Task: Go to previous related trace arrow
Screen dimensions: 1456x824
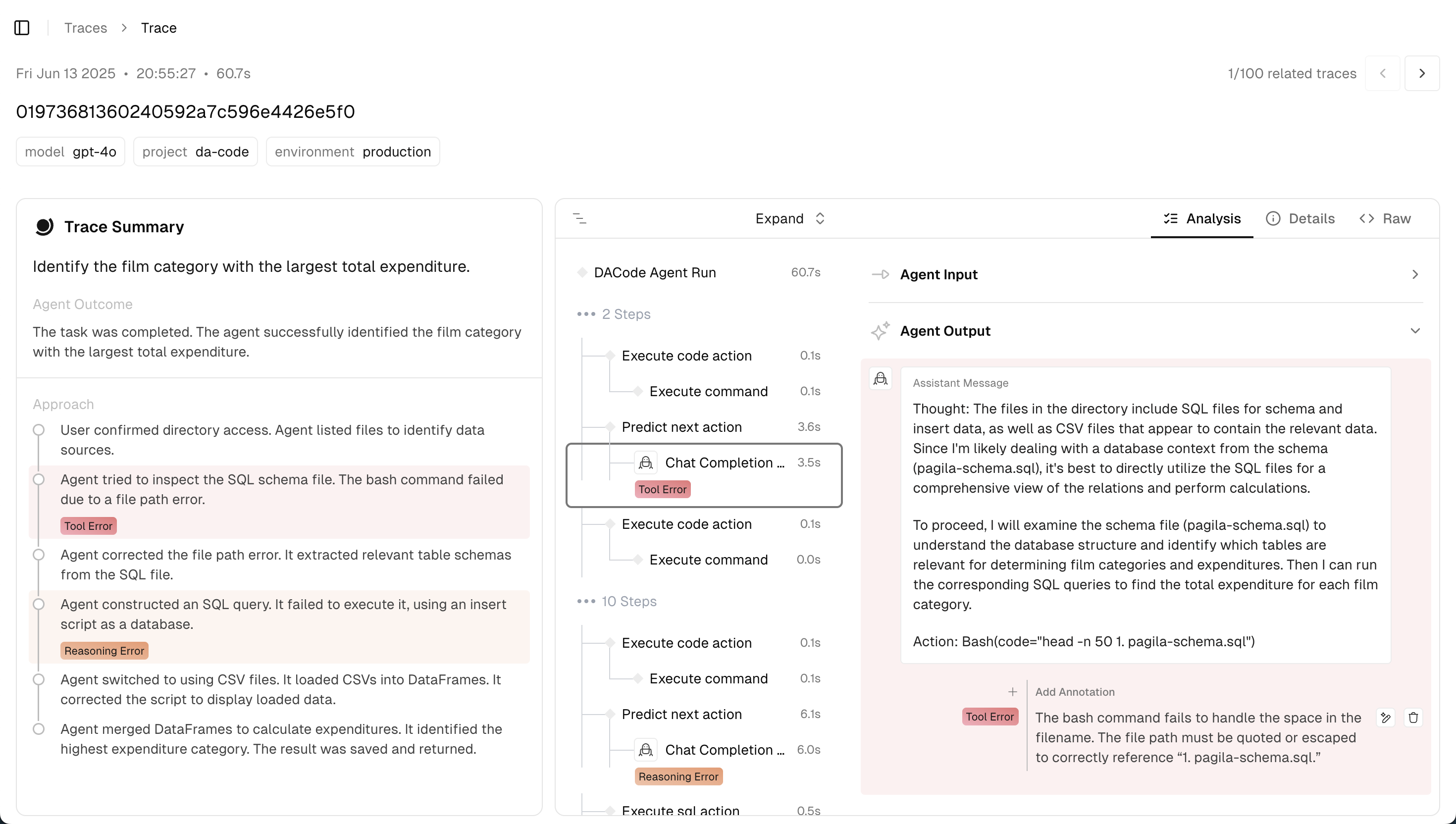Action: click(x=1382, y=74)
